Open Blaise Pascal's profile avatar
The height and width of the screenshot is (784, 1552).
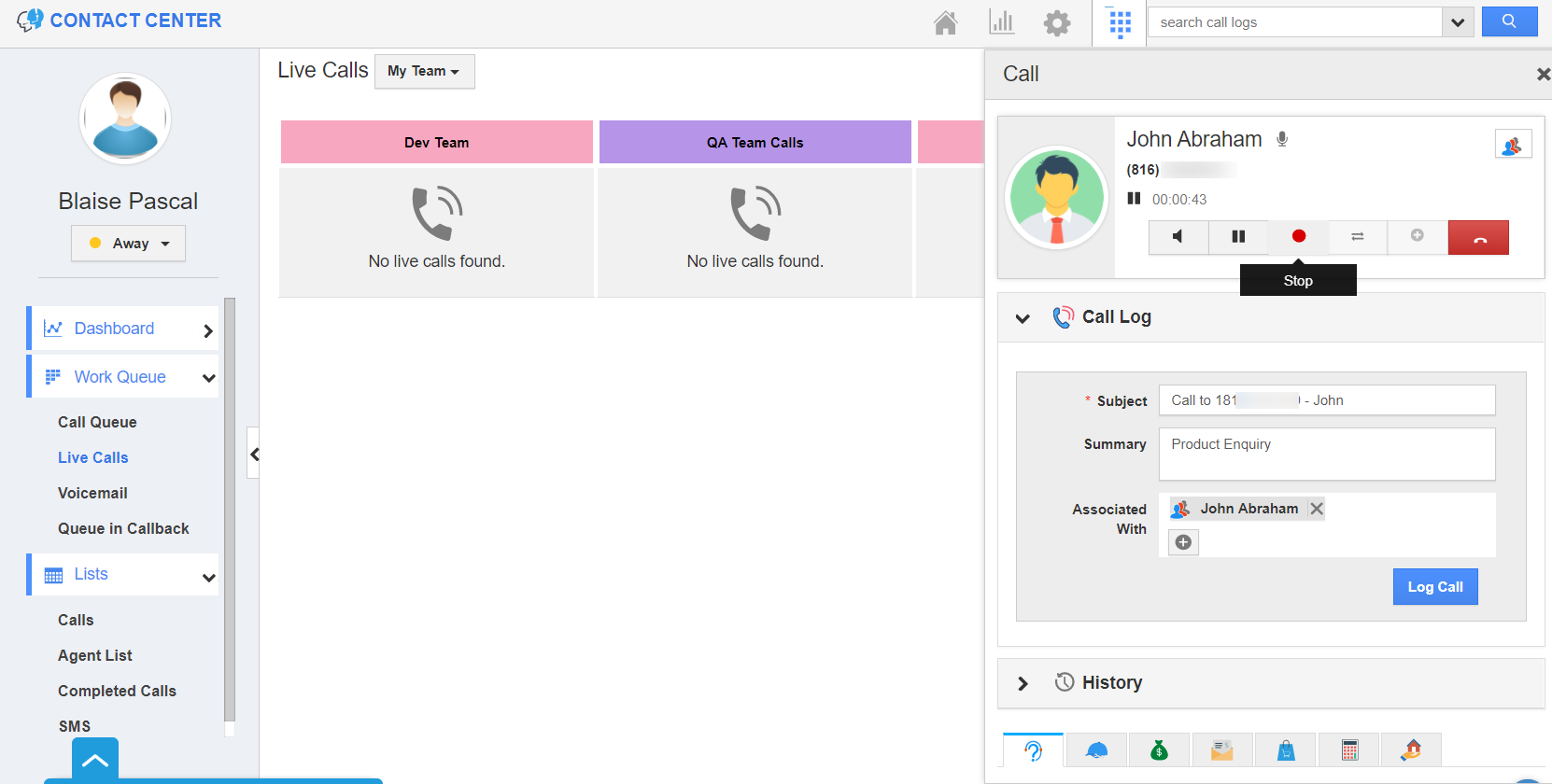(125, 119)
